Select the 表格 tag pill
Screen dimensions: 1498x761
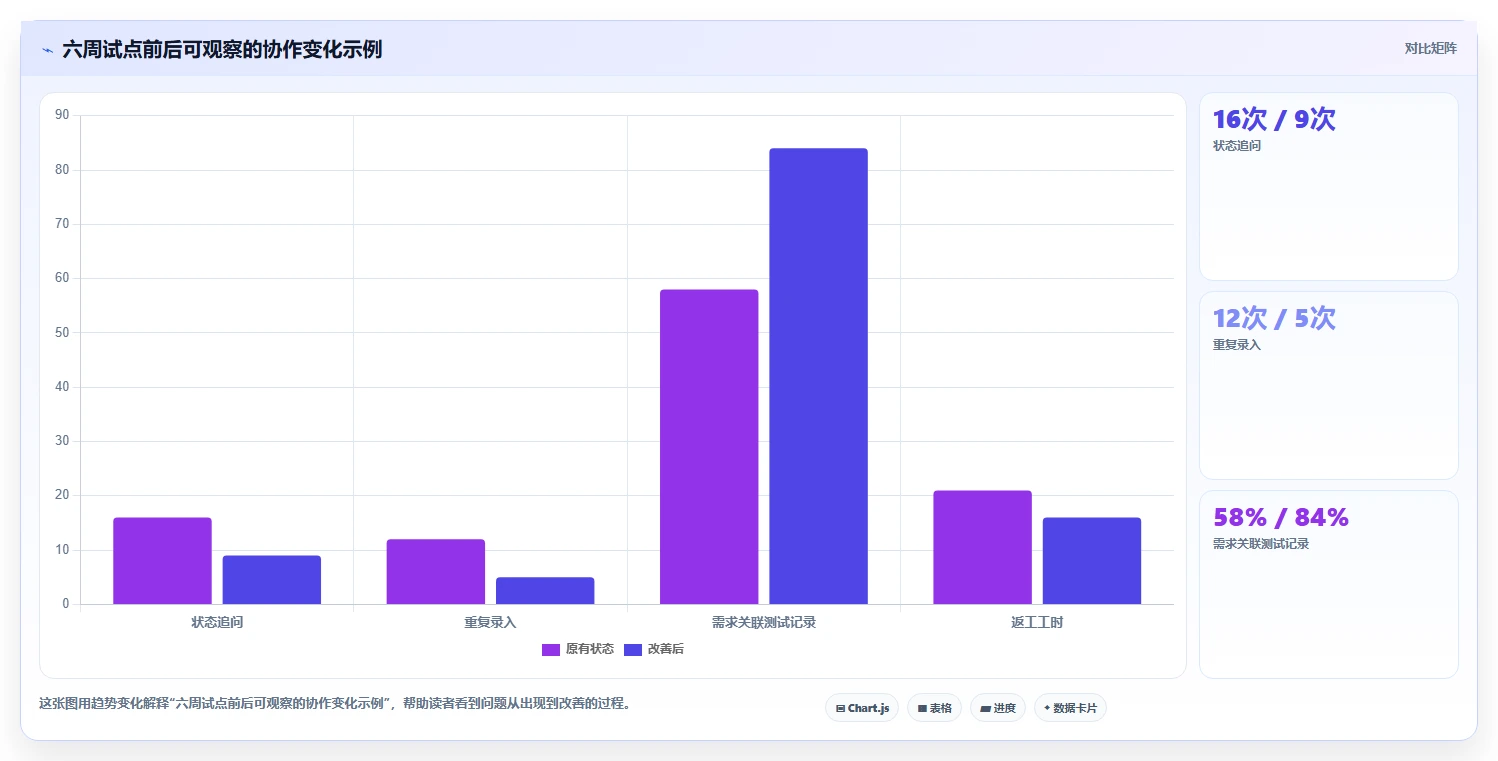point(934,708)
